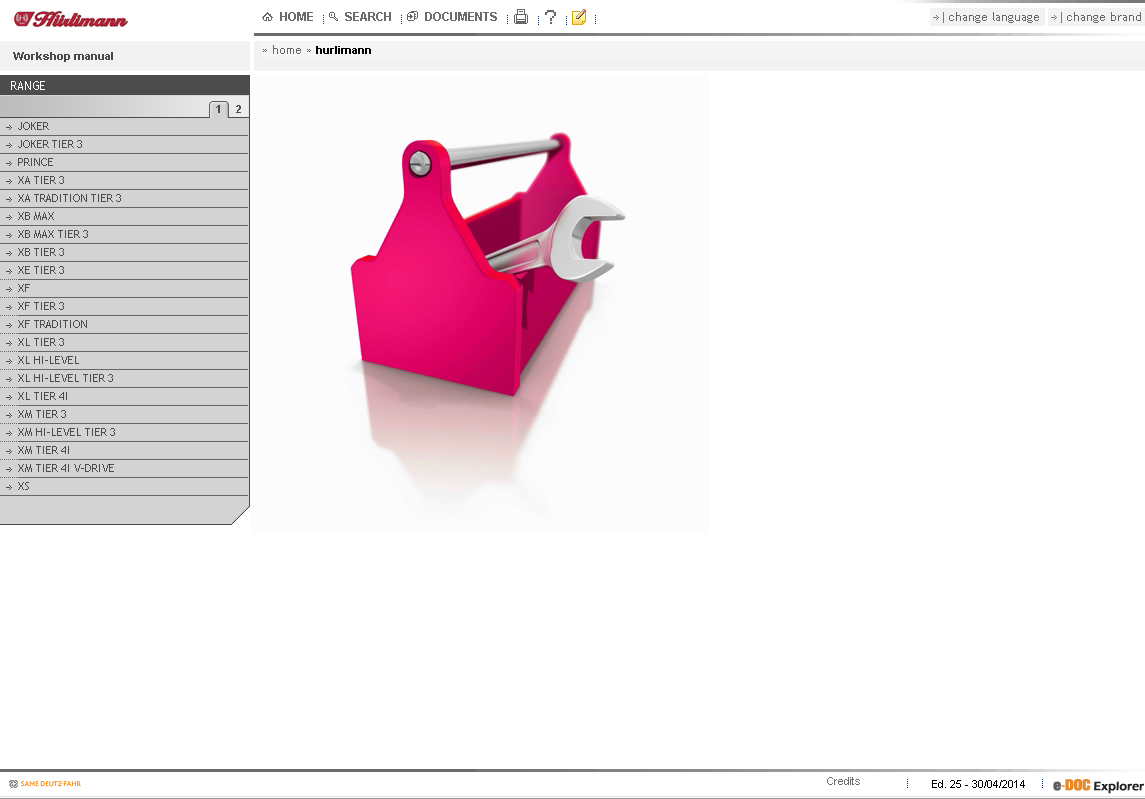Select the XM TIER 4I V-DRIVE range
The width and height of the screenshot is (1145, 799).
[x=124, y=469]
